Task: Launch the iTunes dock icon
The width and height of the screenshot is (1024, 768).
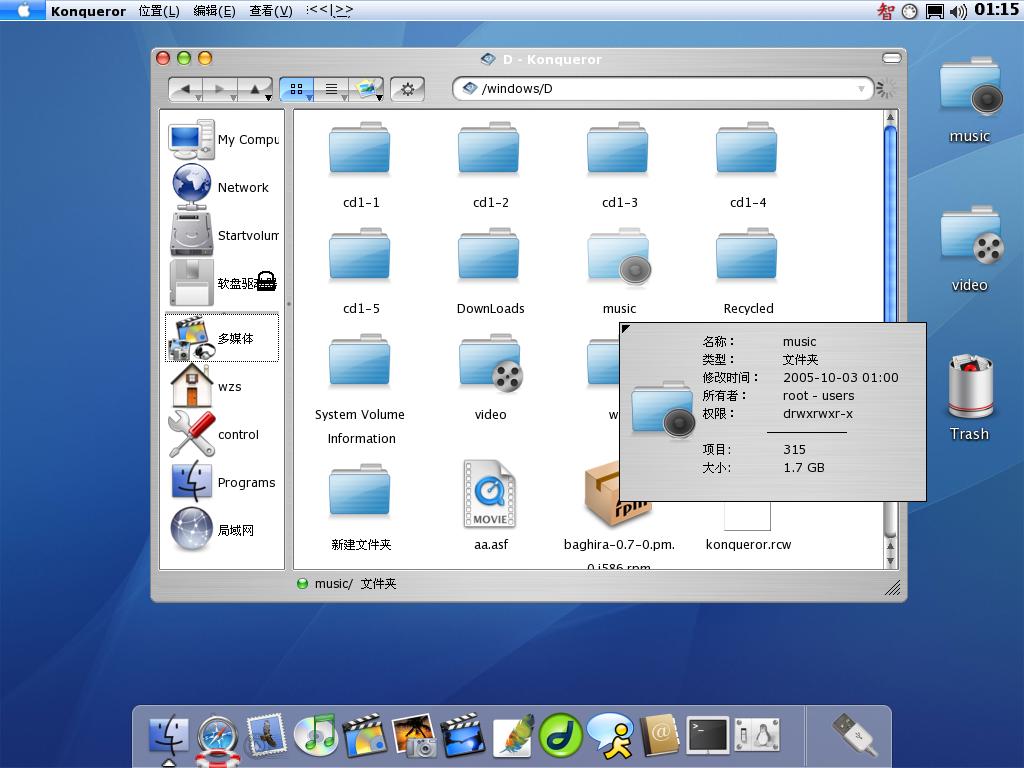Action: pyautogui.click(x=315, y=735)
